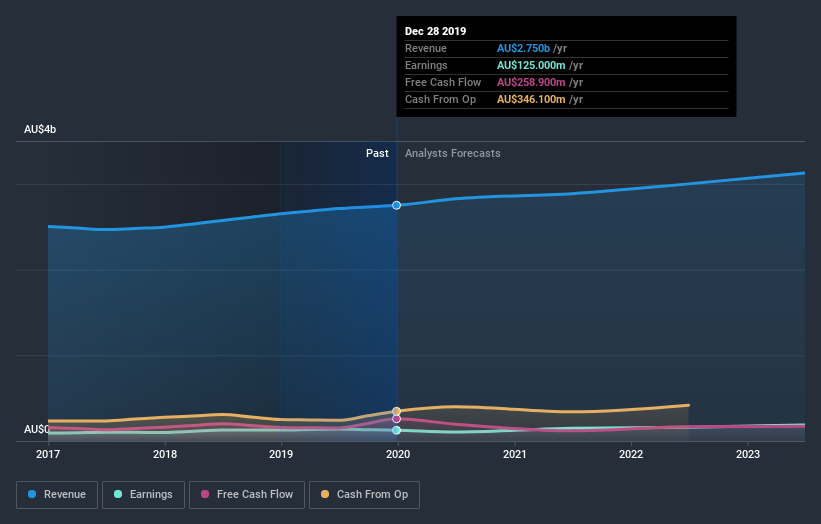Viewport: 821px width, 524px height.
Task: Click the 2023 x-axis label
Action: pyautogui.click(x=748, y=454)
